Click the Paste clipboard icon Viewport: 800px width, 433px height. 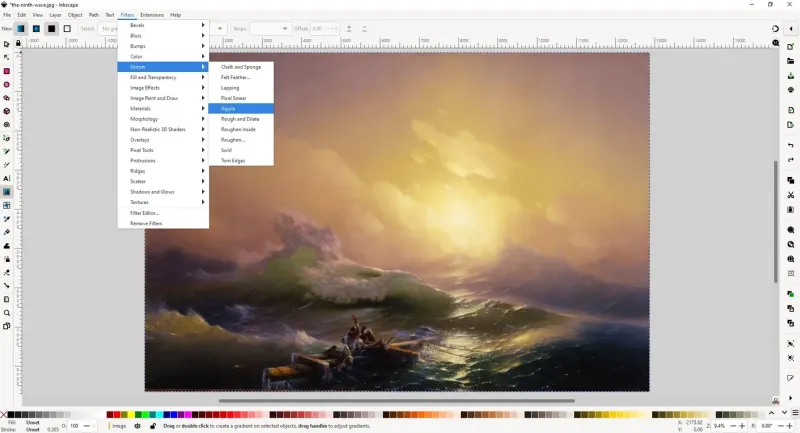pyautogui.click(x=791, y=210)
